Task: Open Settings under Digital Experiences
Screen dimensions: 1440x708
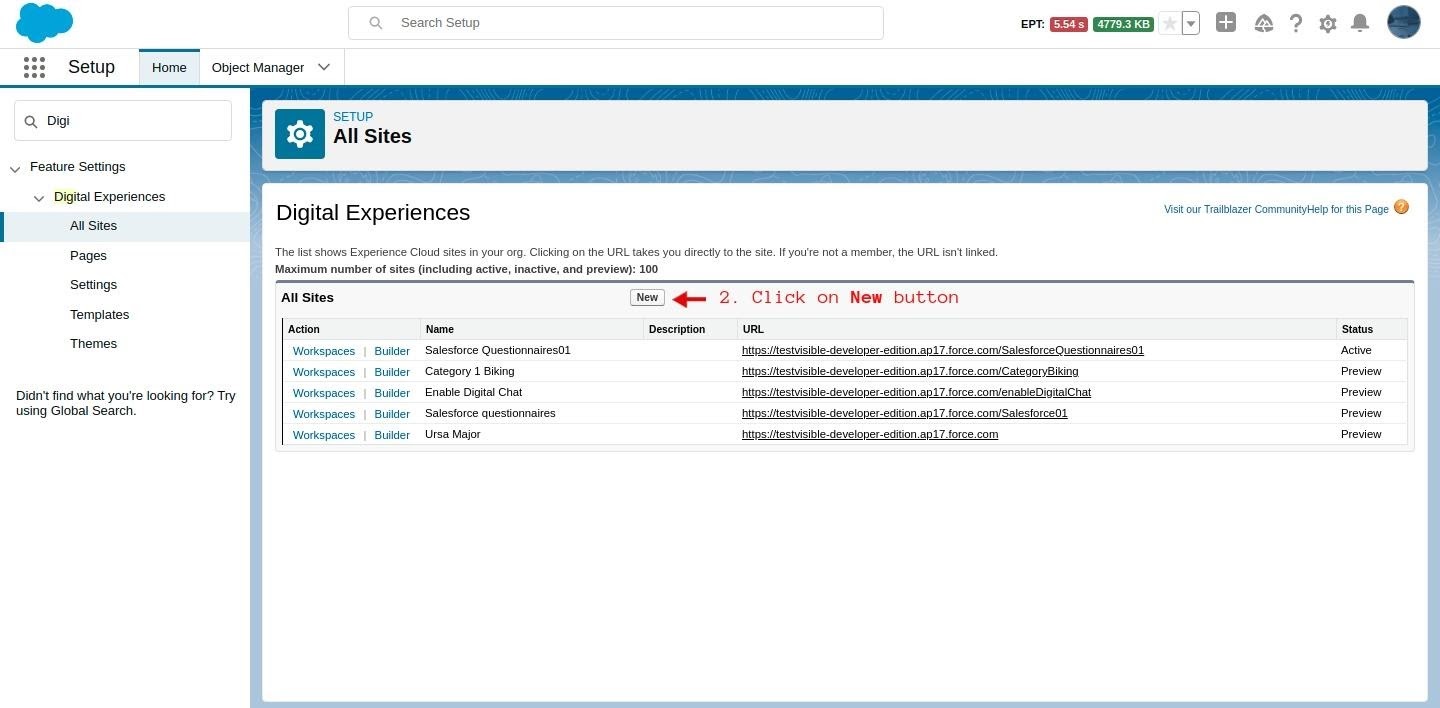Action: (x=93, y=285)
